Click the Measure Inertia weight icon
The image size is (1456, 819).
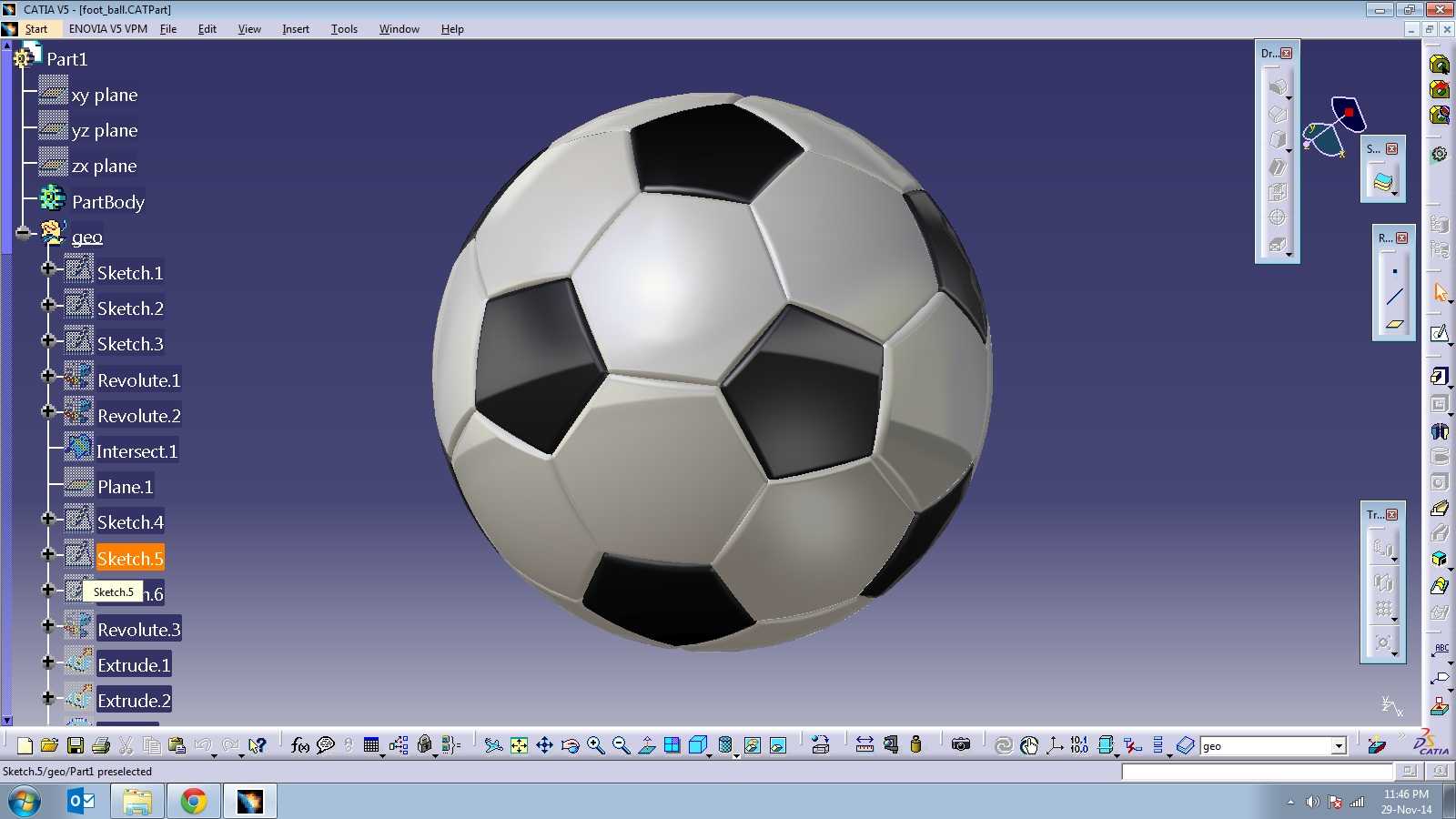tap(915, 745)
